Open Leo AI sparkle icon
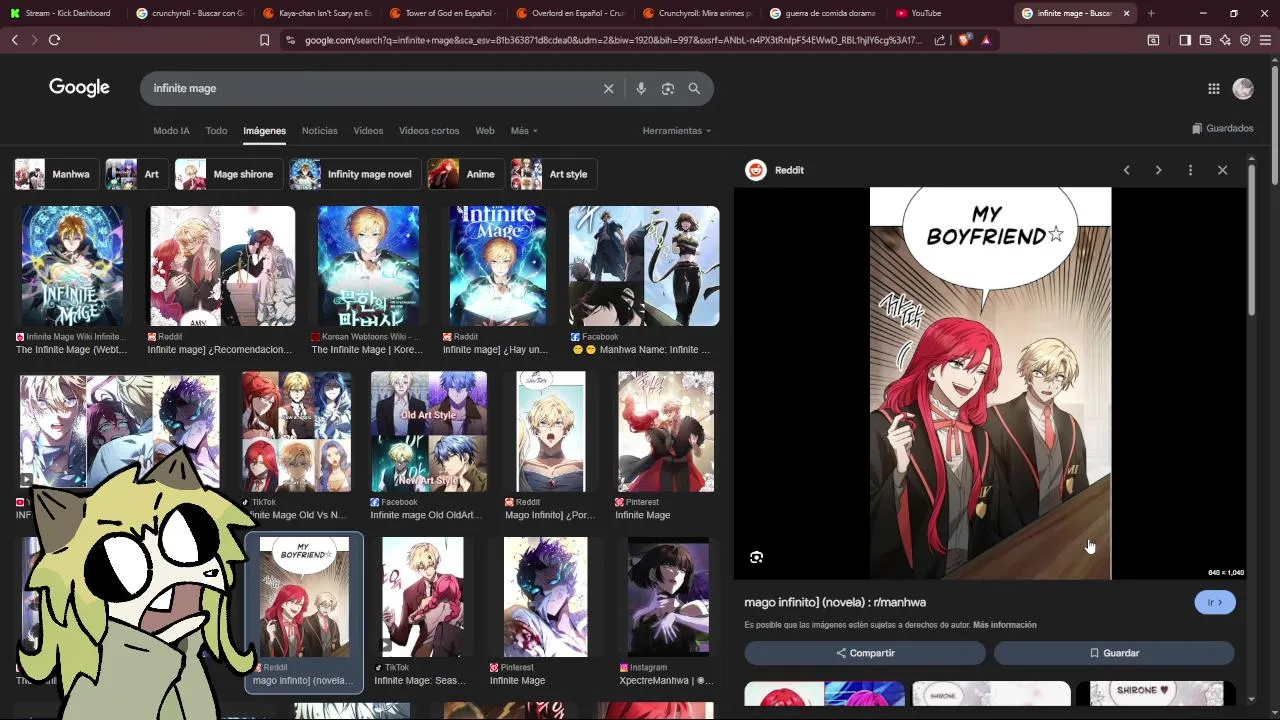 [1225, 40]
